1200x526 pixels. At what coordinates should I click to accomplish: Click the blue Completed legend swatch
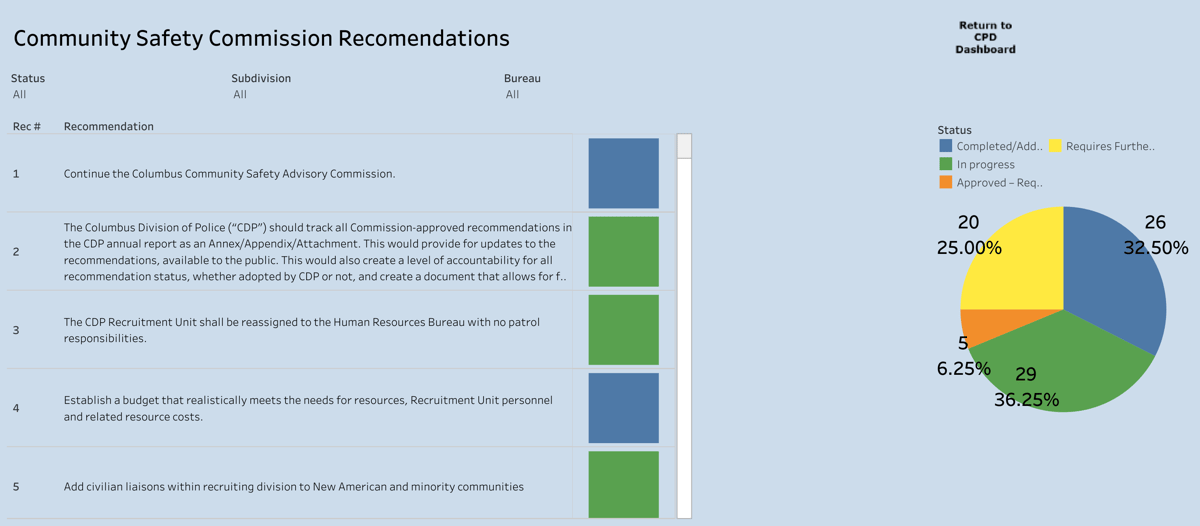pos(945,146)
